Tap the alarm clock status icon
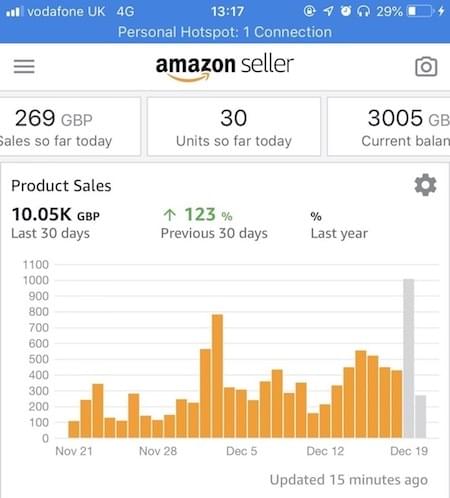 [x=346, y=11]
